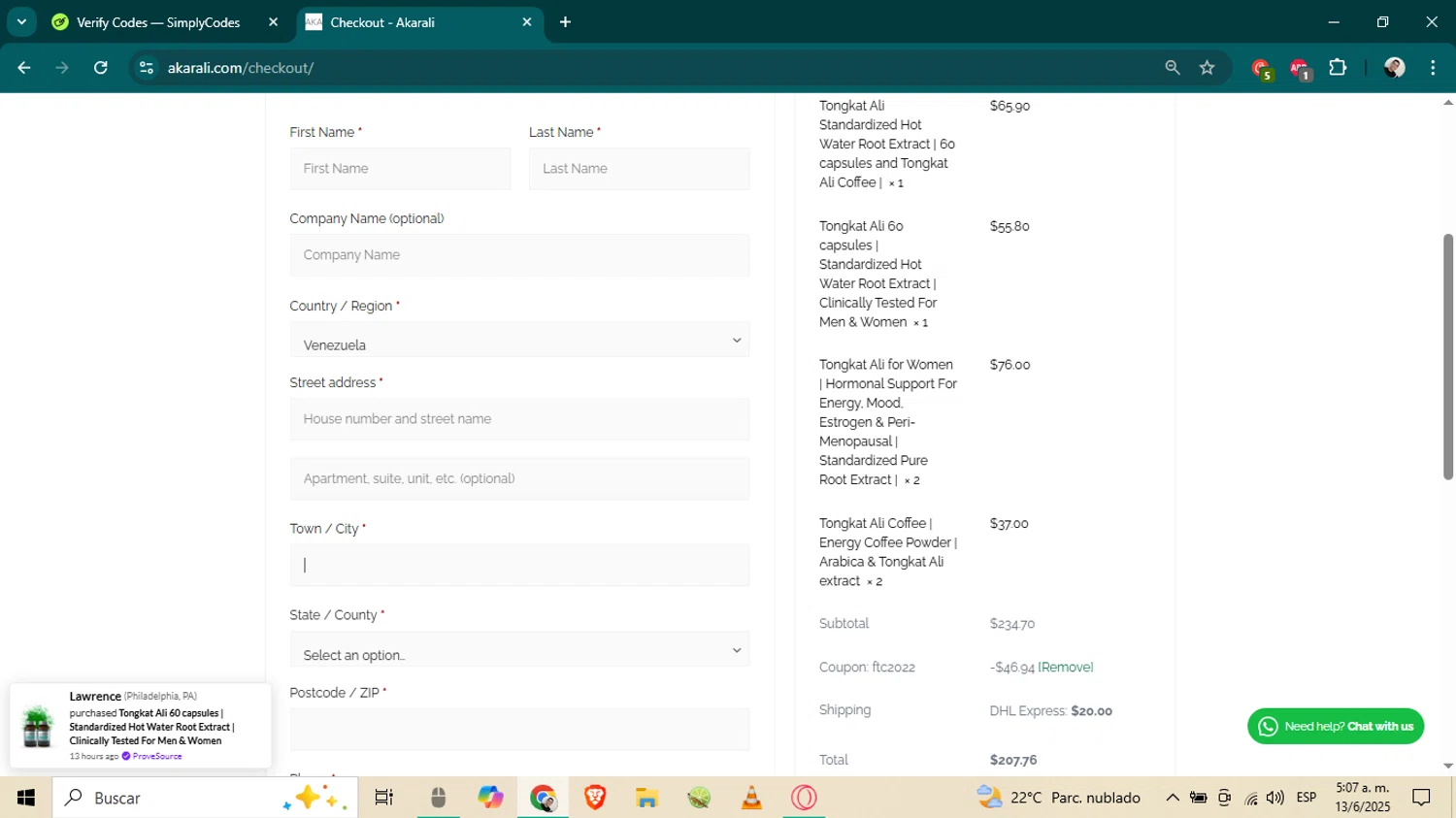Screen dimensions: 1456x818
Task: Click the weather widget 22°C Parc. nublado
Action: click(1059, 798)
